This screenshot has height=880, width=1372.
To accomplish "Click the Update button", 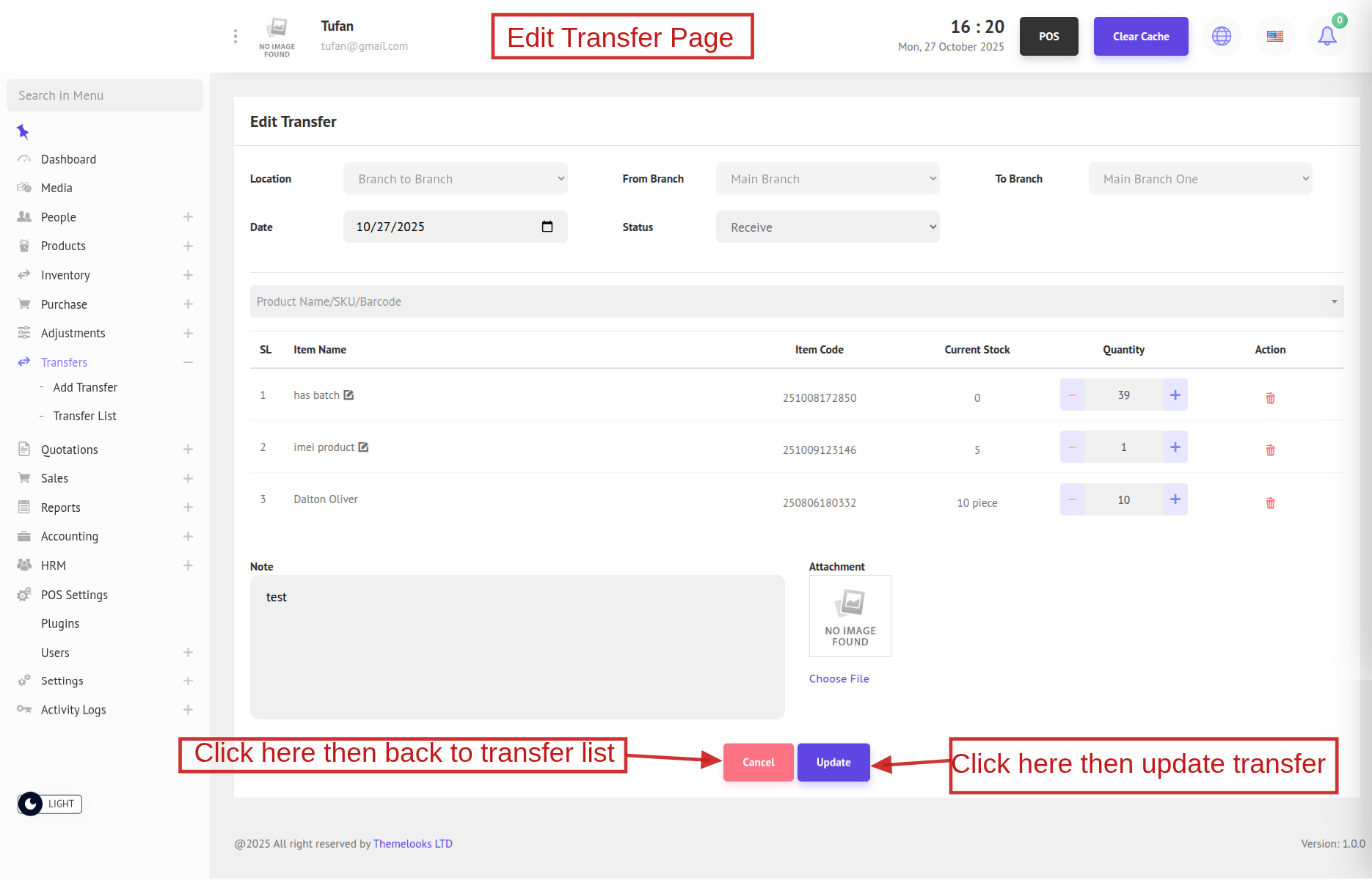I will click(833, 763).
